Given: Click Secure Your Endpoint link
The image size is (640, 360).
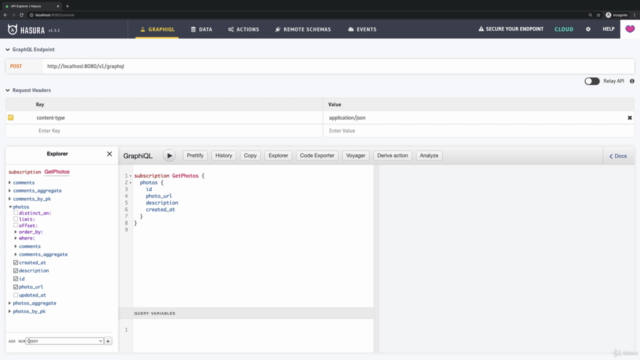Looking at the screenshot, I should 511,29.
